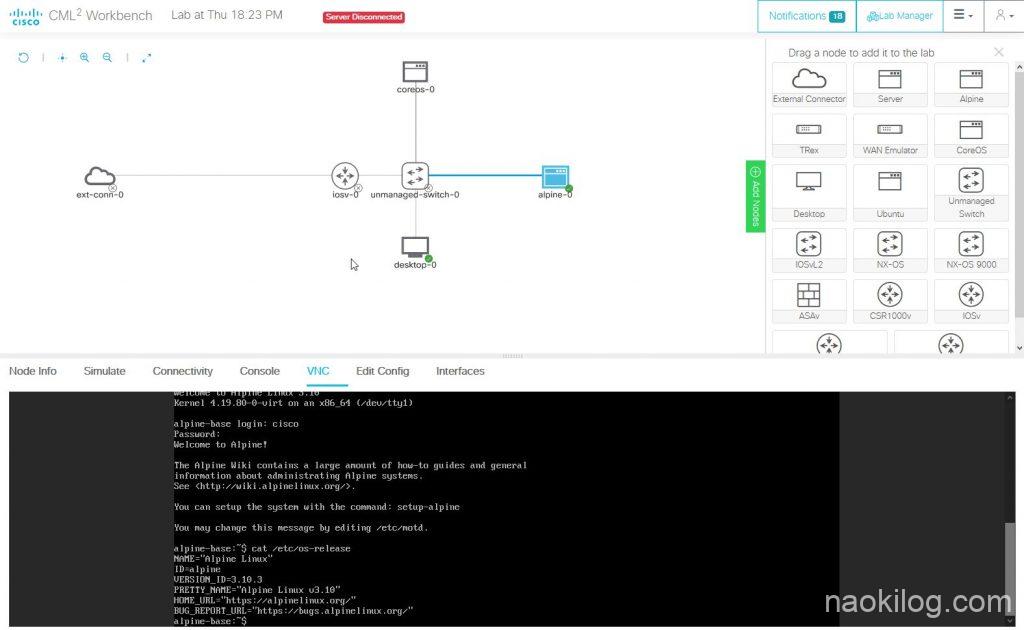This screenshot has height=630, width=1024.
Task: Switch to the Simulate tab
Action: (104, 371)
